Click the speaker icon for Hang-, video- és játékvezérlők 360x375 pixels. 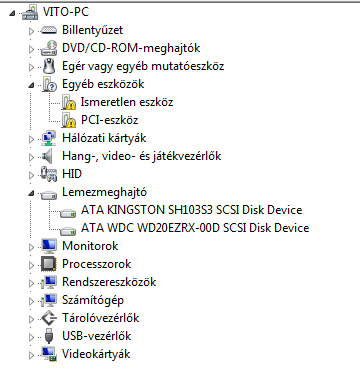(47, 156)
